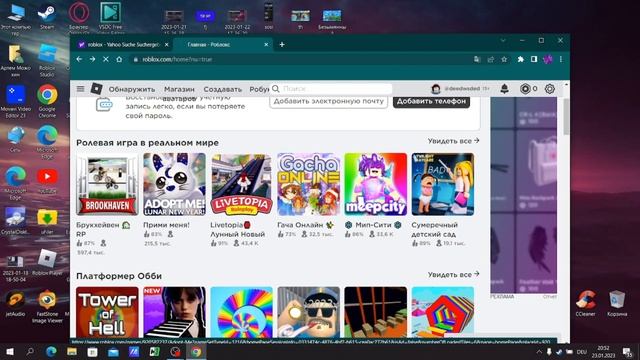Click Добавить электронную почту button
Screen dimensions: 640x360
(329, 101)
